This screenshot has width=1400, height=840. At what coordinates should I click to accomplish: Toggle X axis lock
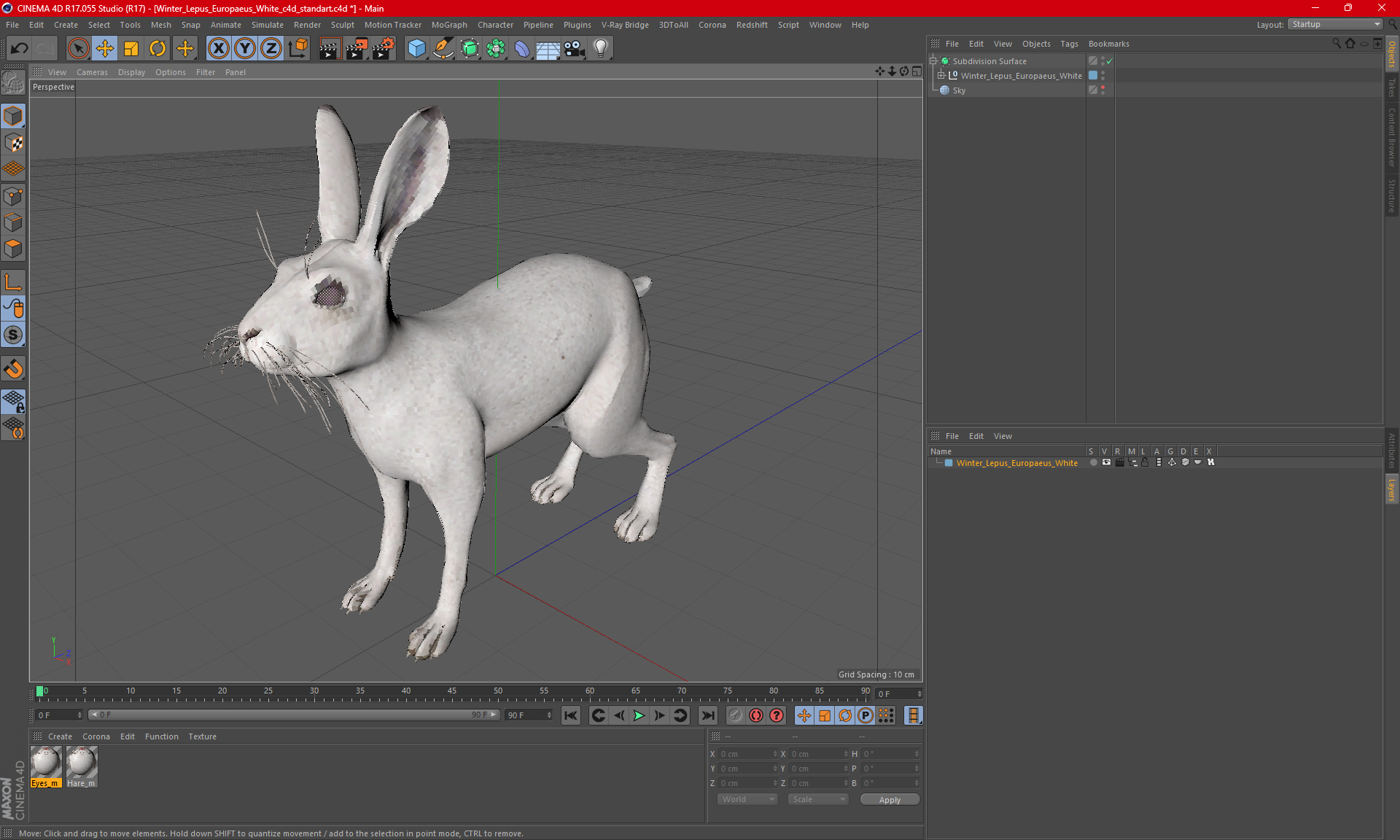(218, 49)
